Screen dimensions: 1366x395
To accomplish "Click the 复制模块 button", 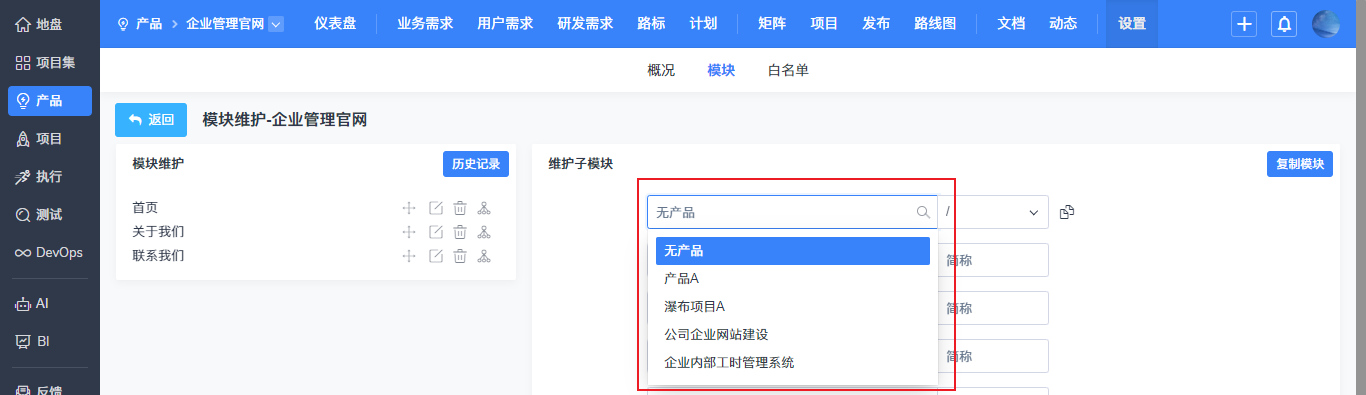I will (1300, 164).
